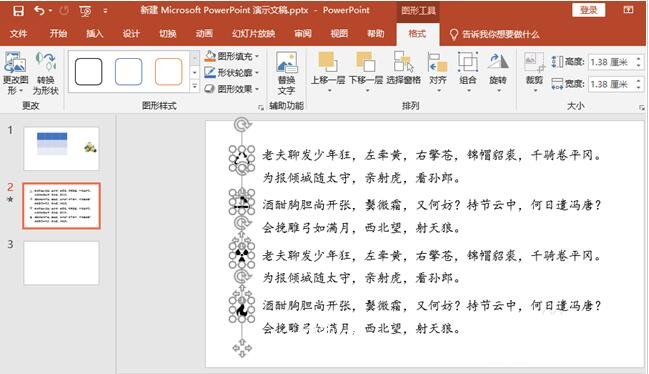The width and height of the screenshot is (649, 374).
Task: Click the four-arrow move handle at bottom
Action: click(242, 348)
